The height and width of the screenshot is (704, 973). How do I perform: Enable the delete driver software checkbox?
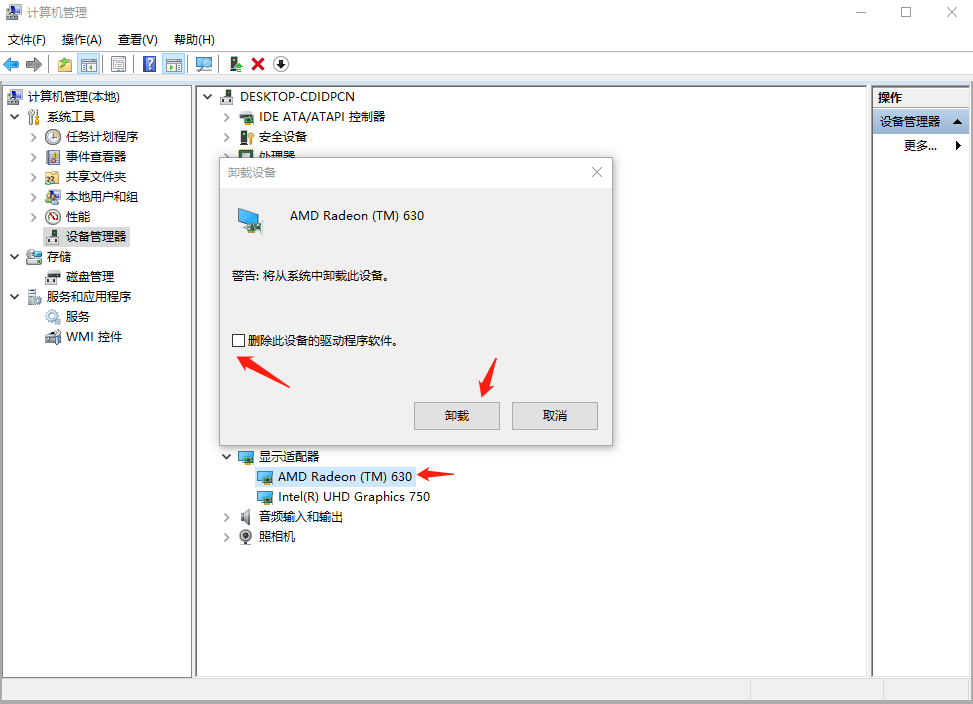pyautogui.click(x=238, y=340)
